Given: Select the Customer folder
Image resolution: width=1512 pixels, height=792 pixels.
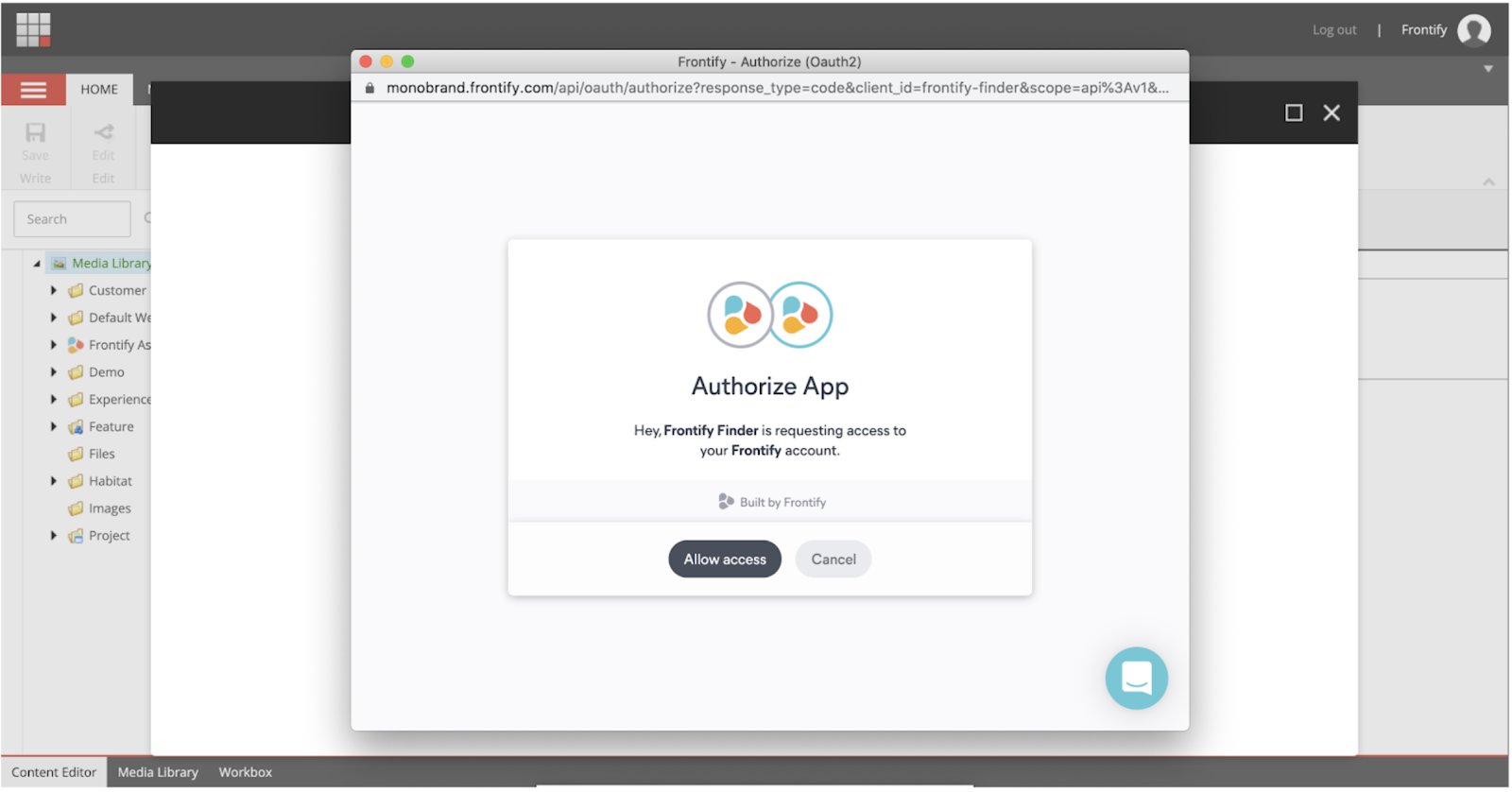Looking at the screenshot, I should tap(108, 291).
